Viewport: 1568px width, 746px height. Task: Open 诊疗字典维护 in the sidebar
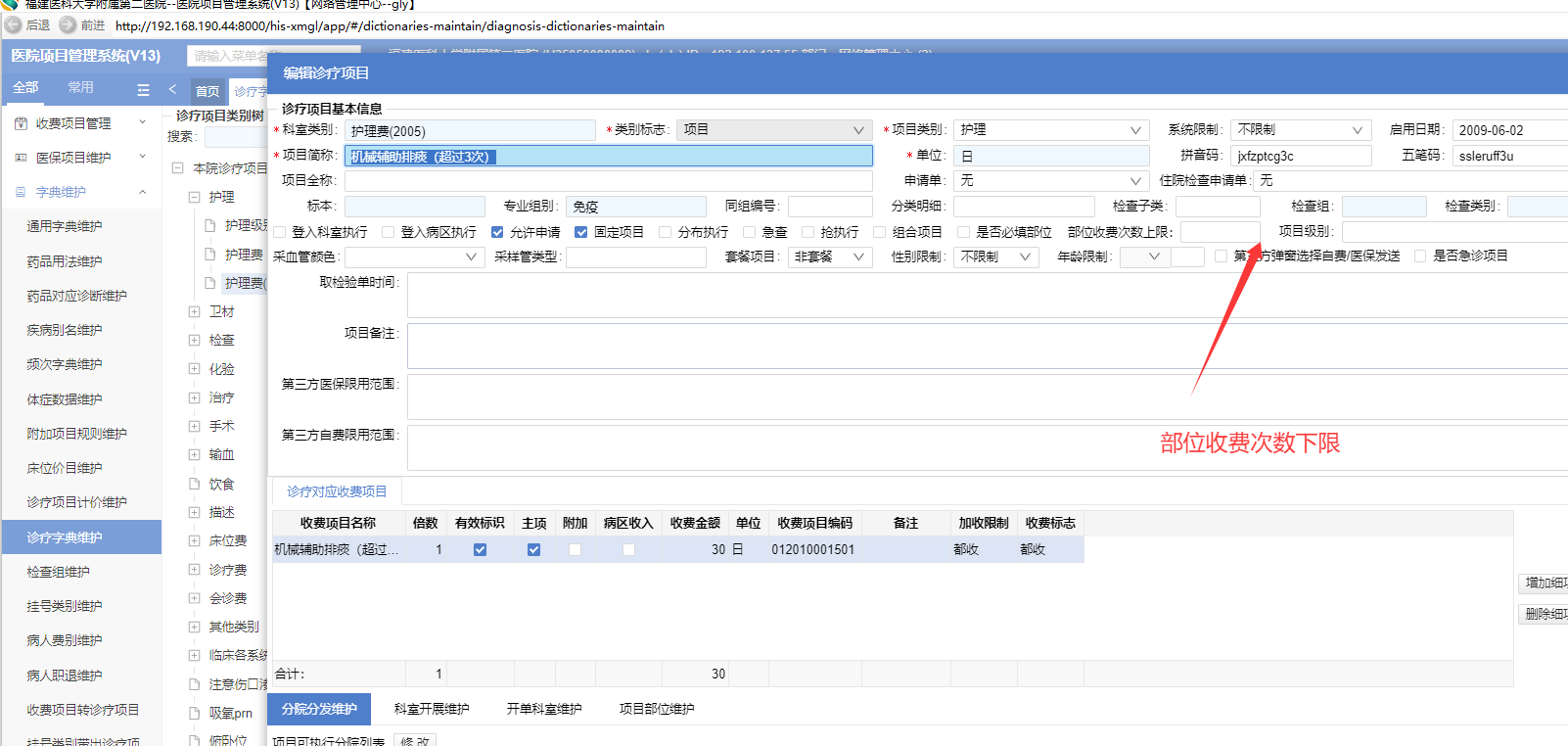(x=81, y=537)
